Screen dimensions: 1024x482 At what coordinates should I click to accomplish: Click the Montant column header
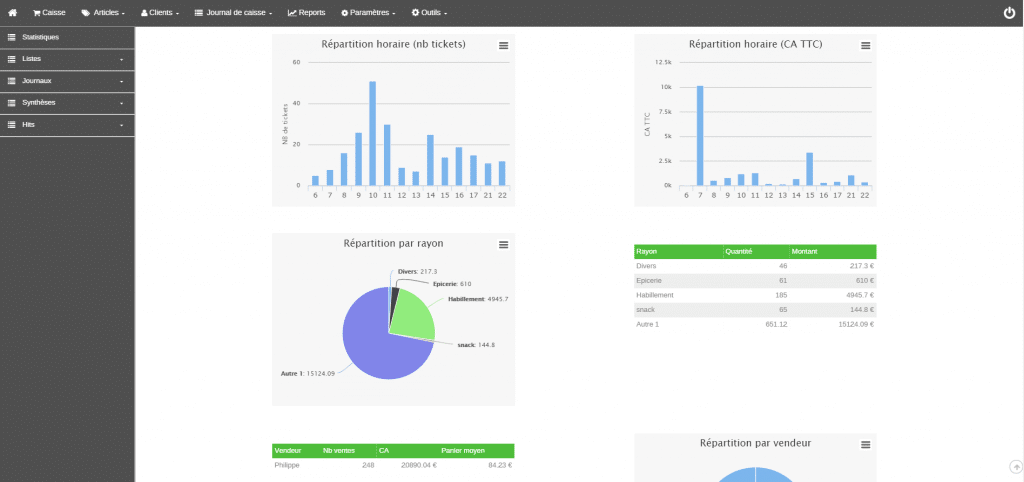(x=833, y=251)
